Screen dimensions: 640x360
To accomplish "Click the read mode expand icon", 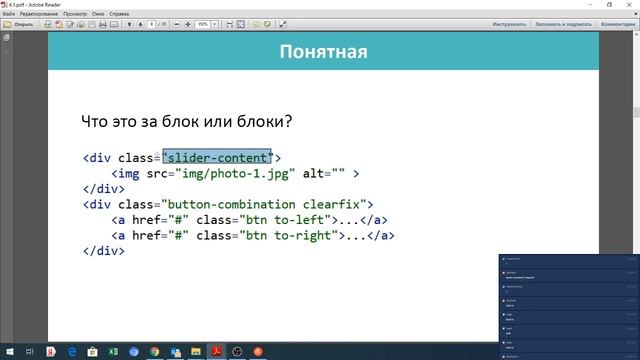I will [x=282, y=24].
